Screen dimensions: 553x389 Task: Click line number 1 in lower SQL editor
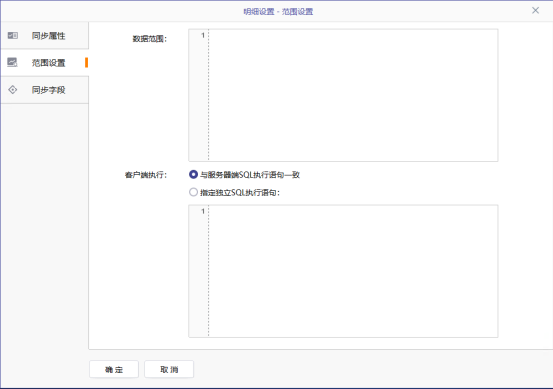tap(203, 211)
